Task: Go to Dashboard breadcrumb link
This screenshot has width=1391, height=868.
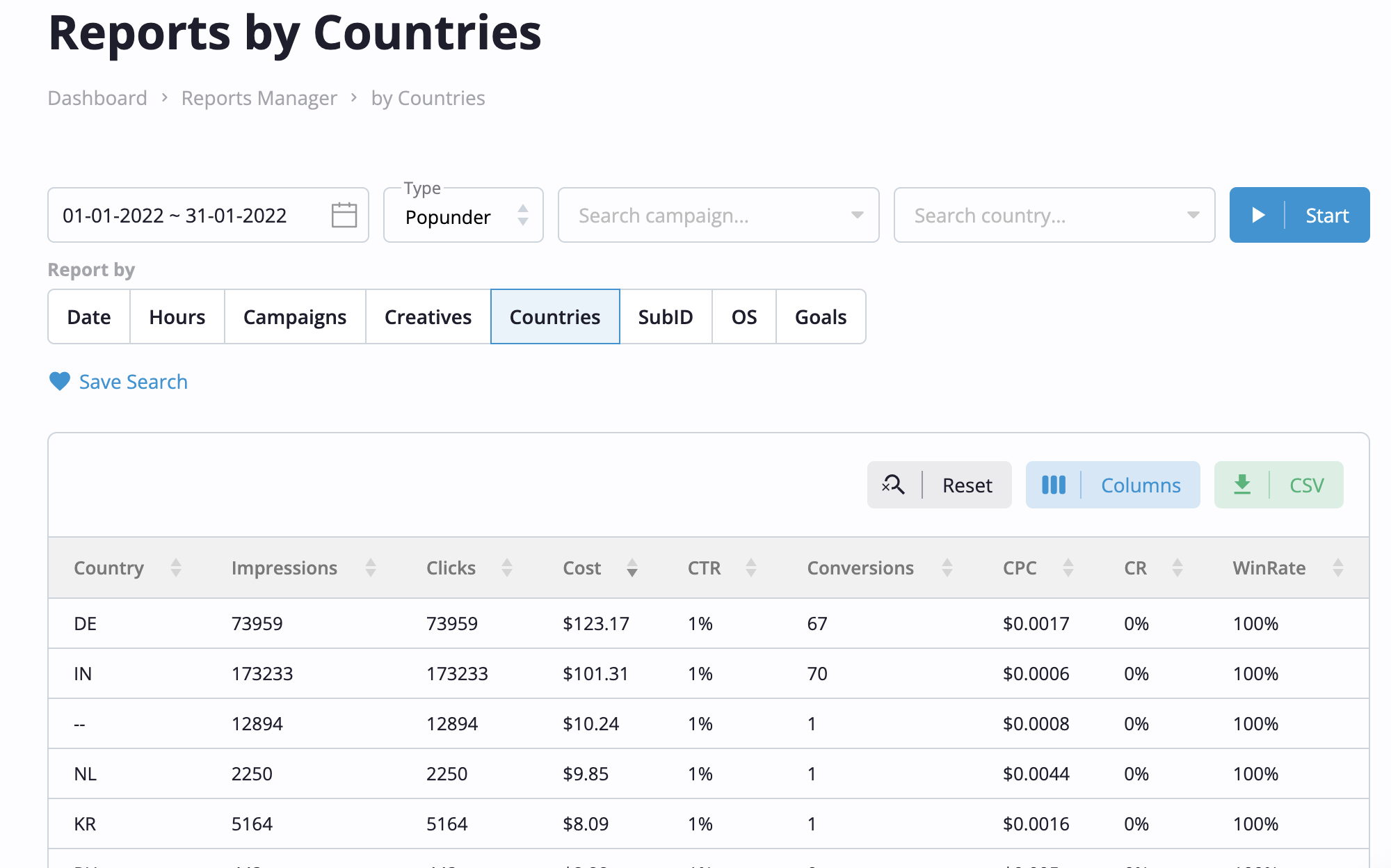Action: point(97,98)
